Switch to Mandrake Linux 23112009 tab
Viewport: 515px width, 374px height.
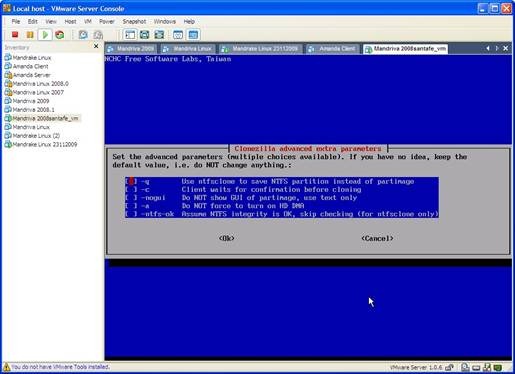click(260, 49)
